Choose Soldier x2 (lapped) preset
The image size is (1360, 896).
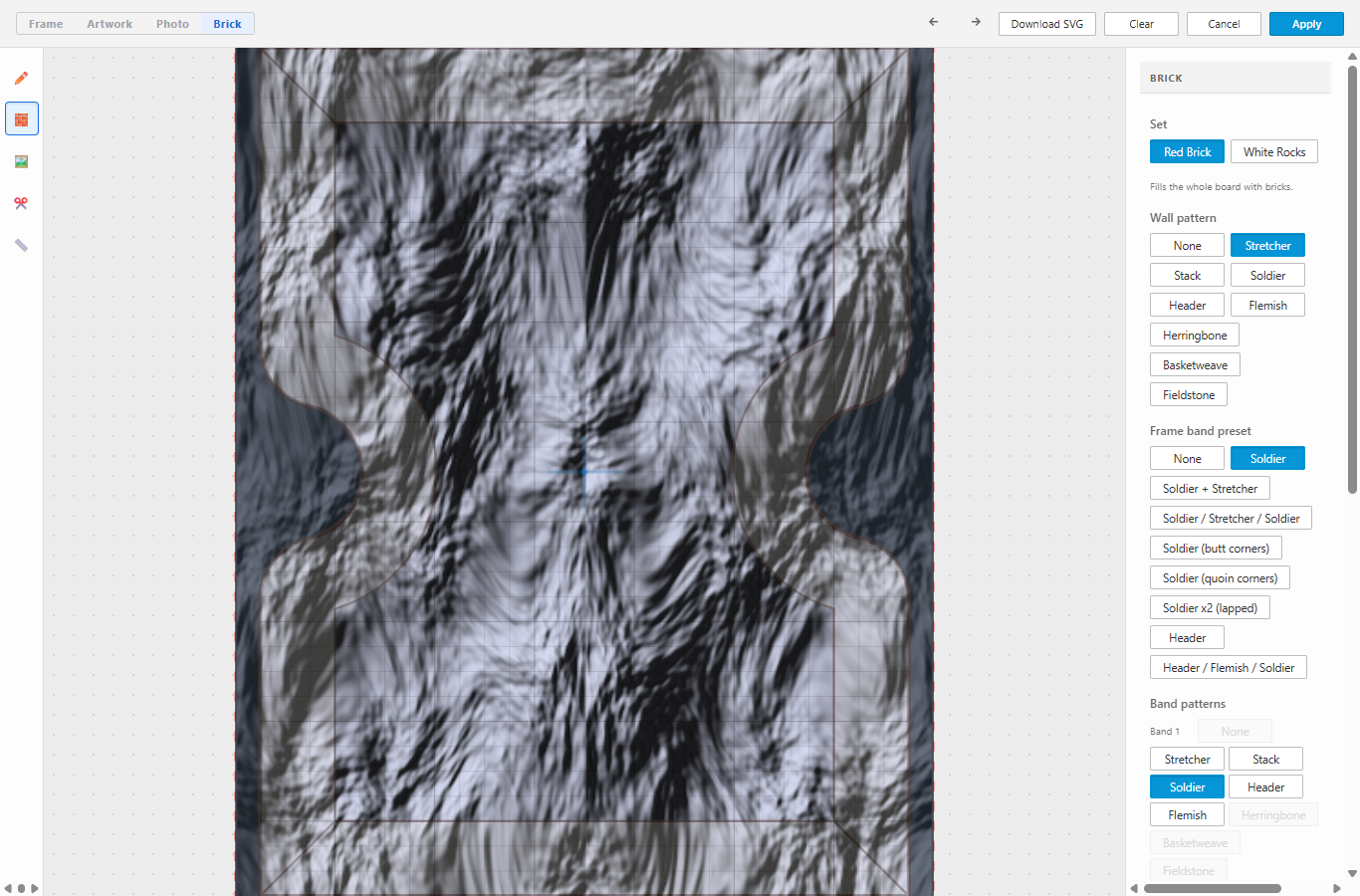1210,607
